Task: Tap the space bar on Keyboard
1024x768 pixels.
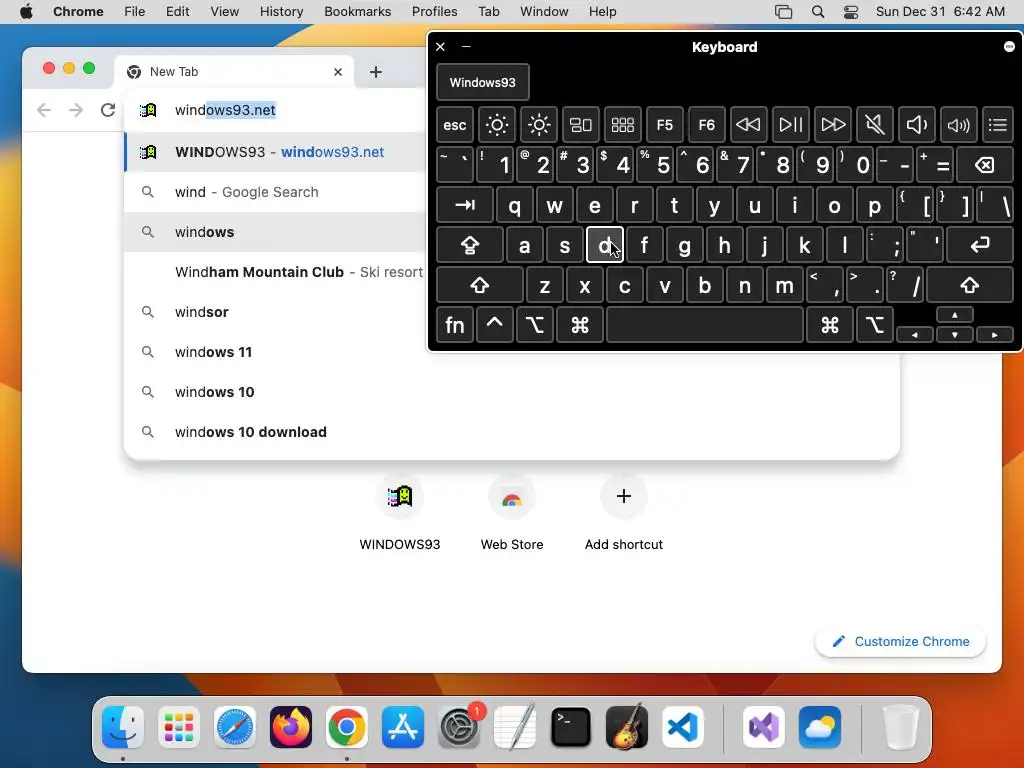Action: tap(705, 325)
